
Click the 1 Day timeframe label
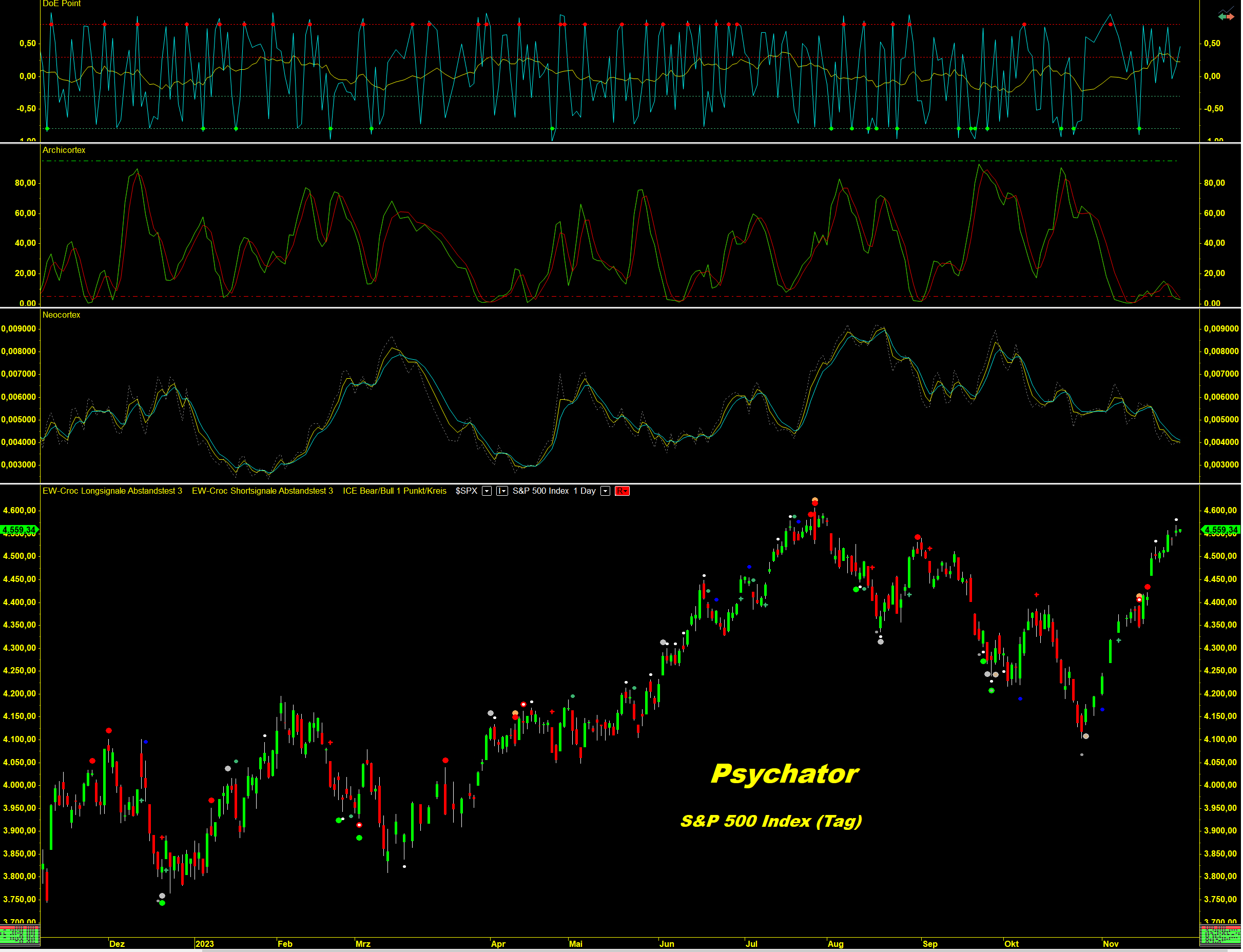tap(584, 491)
